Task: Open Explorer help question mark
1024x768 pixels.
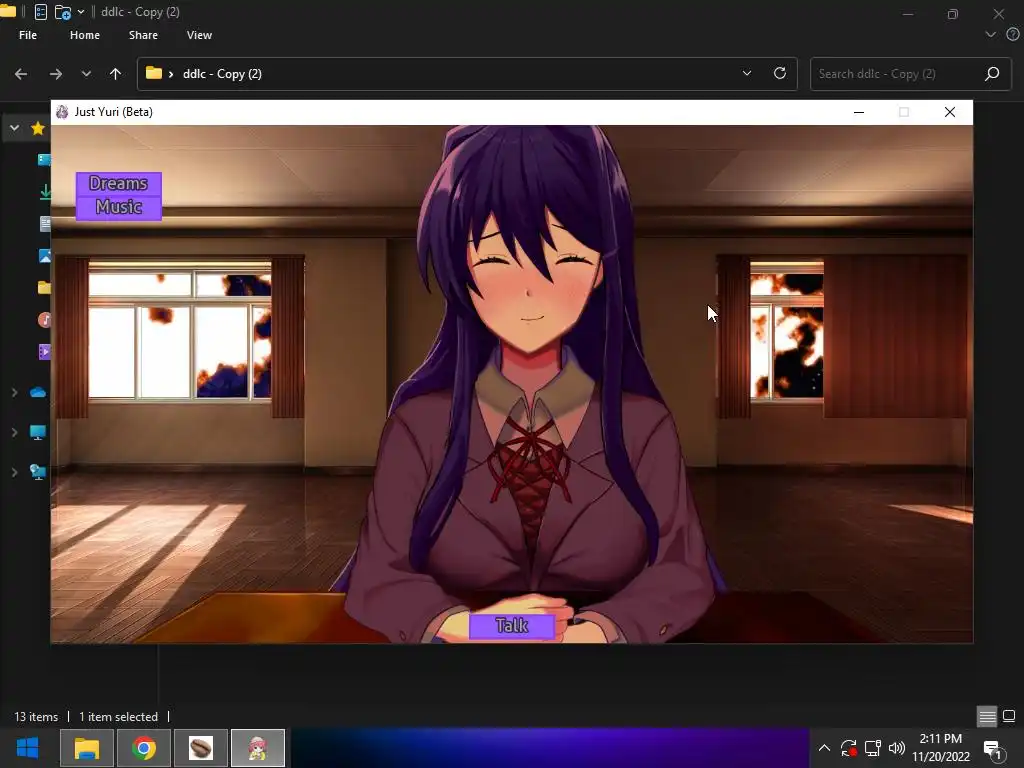Action: pos(1013,35)
